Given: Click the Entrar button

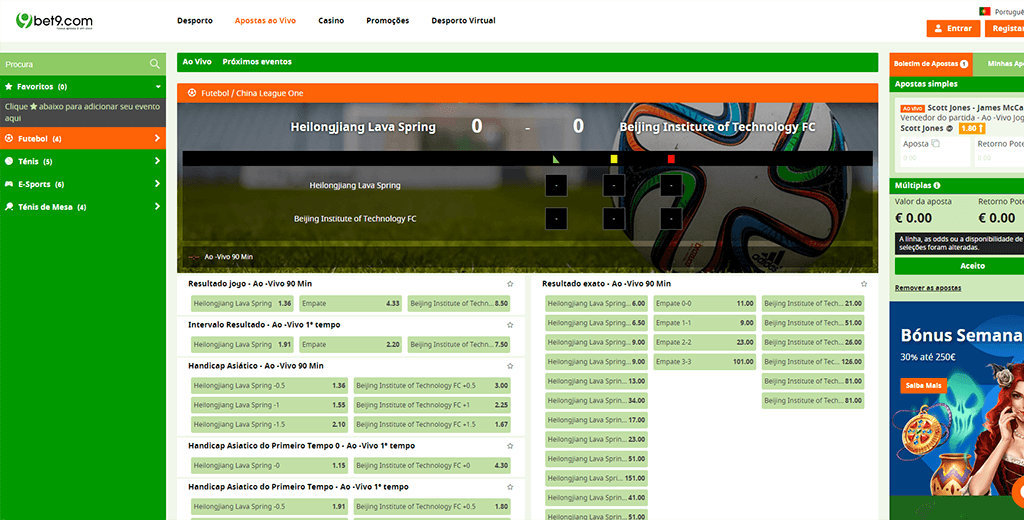Looking at the screenshot, I should pyautogui.click(x=953, y=29).
